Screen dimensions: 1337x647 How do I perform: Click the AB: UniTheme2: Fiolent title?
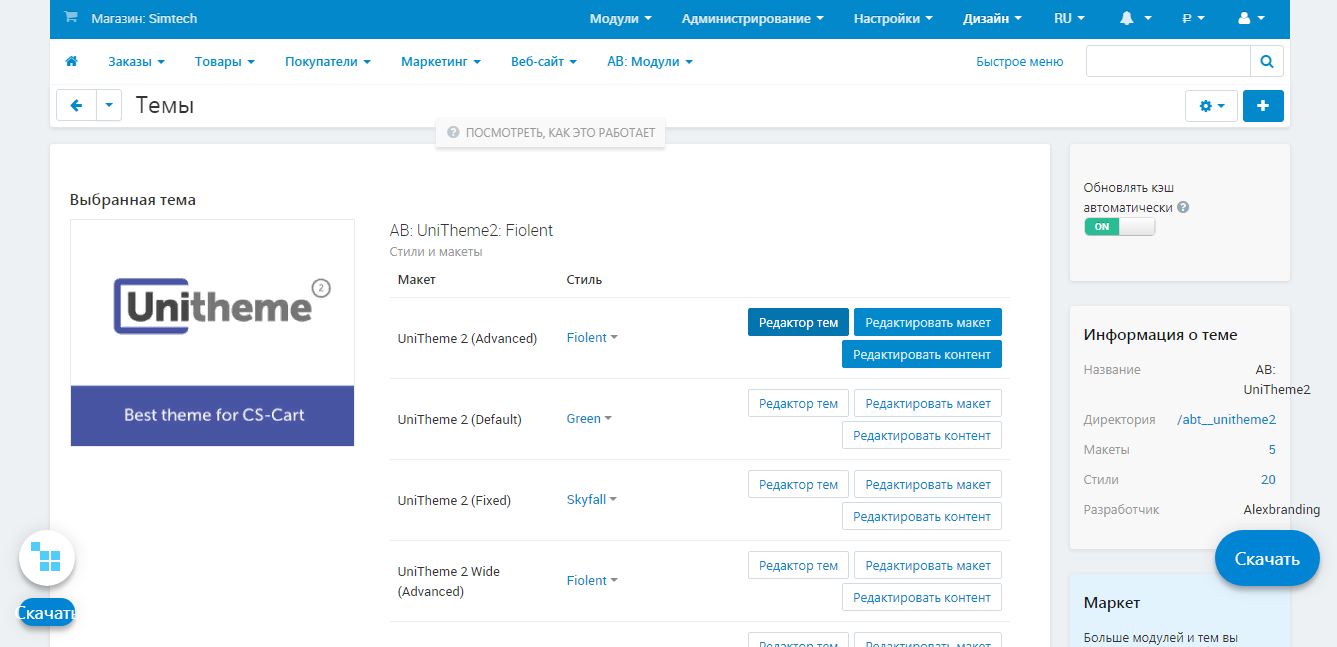click(471, 231)
